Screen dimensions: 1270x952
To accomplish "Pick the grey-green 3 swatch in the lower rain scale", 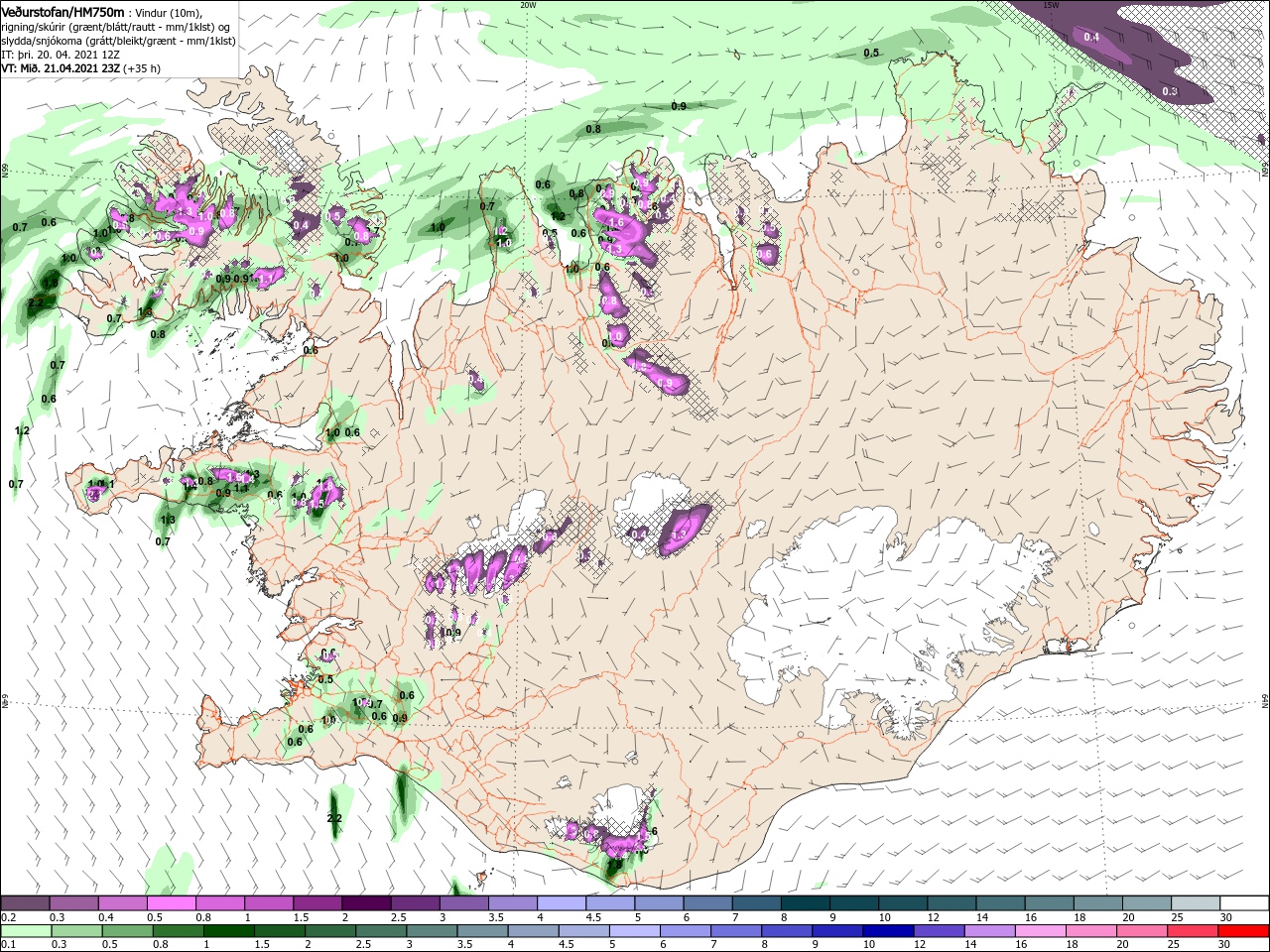I will [x=432, y=931].
